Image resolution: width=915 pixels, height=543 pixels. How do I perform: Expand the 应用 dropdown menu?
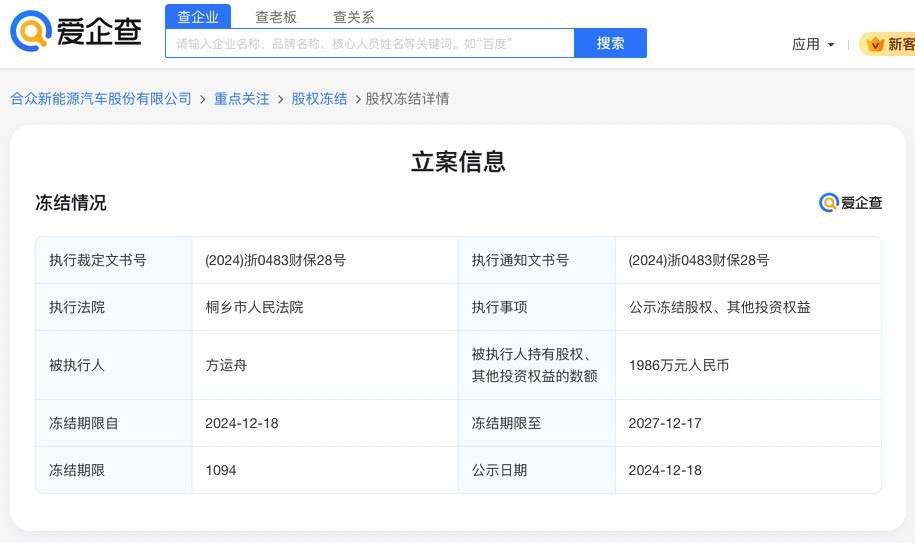click(x=813, y=44)
